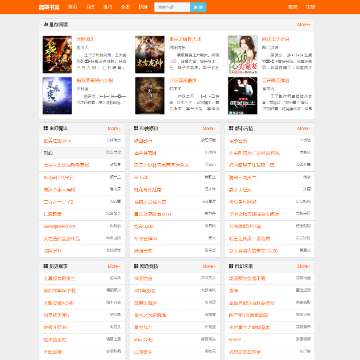Open the 首页 home item in the navigation
Screen dimensions: 360x360
coord(73,7)
